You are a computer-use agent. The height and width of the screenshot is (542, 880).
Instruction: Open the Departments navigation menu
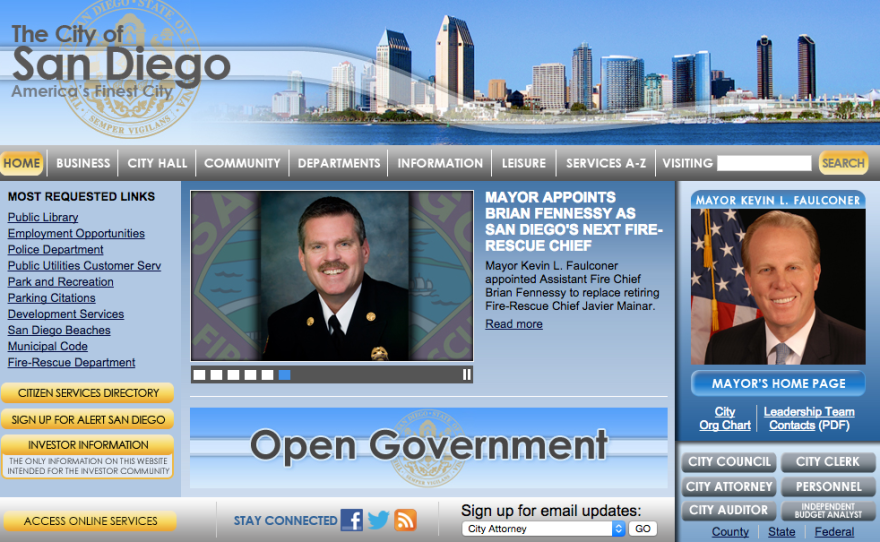point(339,163)
